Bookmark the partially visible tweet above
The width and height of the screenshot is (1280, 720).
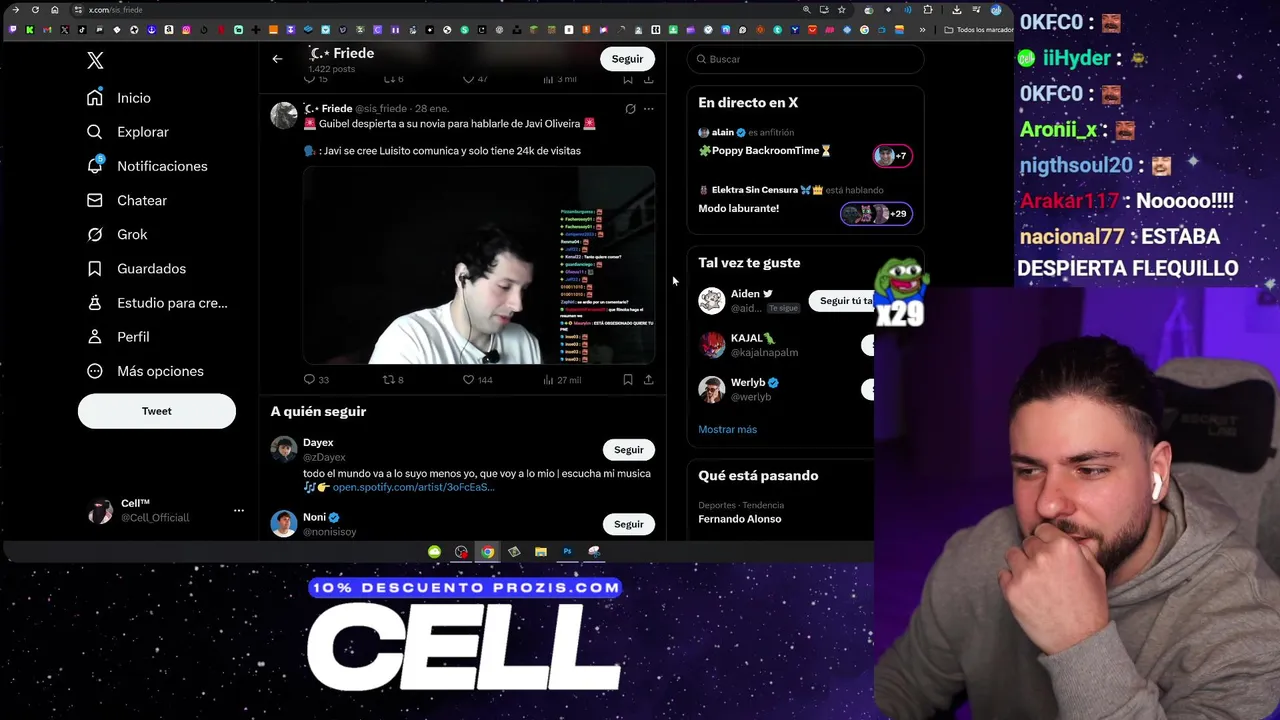pos(628,79)
